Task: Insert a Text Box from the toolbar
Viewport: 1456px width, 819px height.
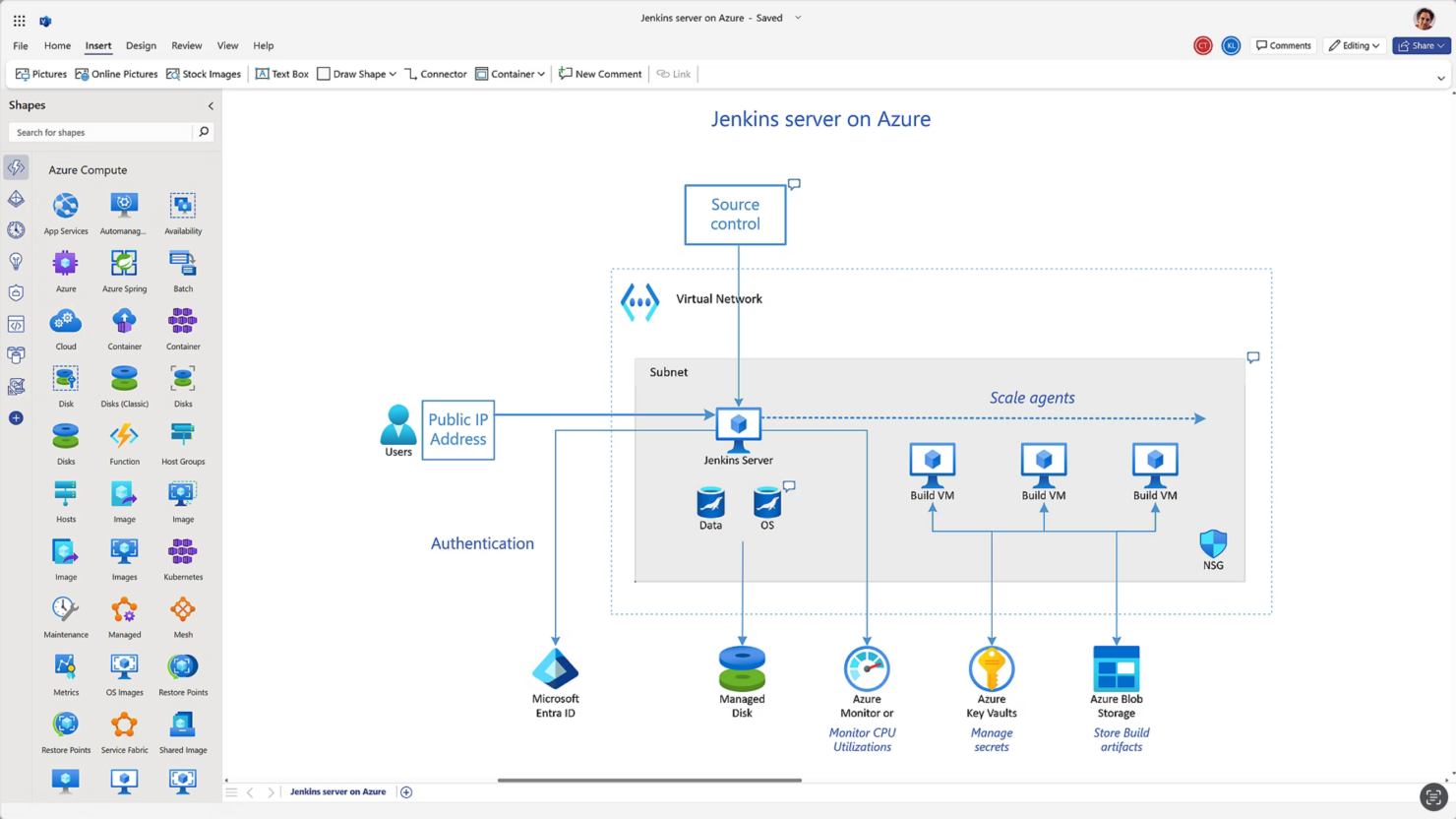Action: coord(281,73)
